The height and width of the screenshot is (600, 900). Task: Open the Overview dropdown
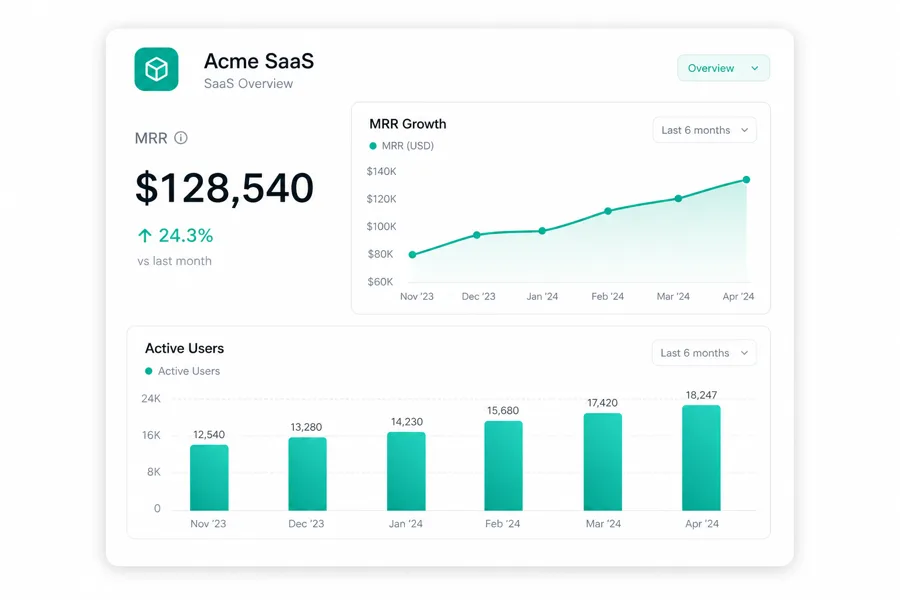point(723,68)
